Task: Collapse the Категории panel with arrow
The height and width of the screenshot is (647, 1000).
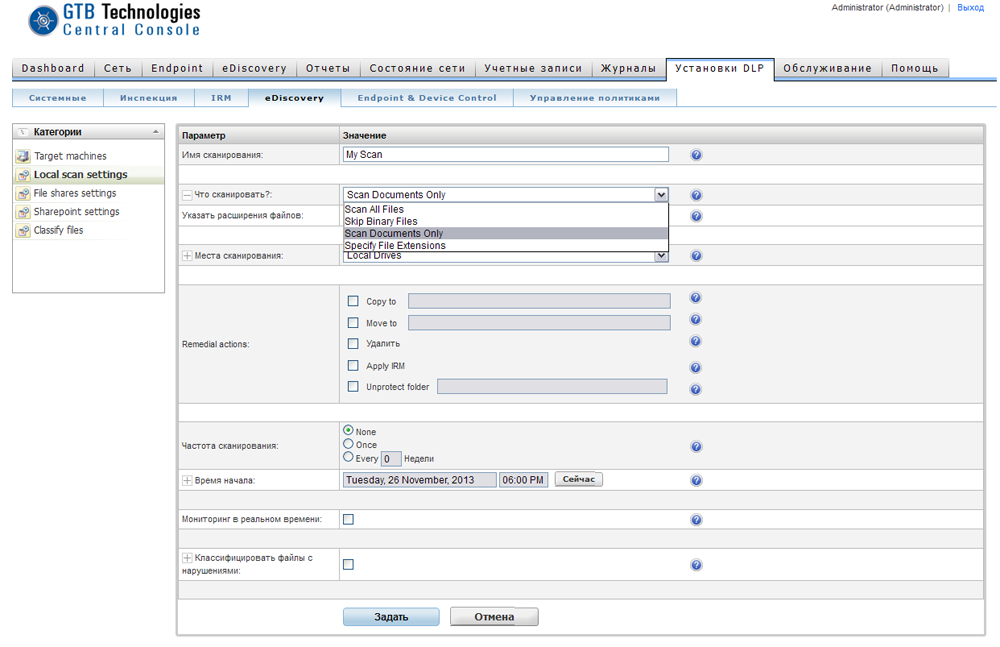Action: [x=155, y=132]
